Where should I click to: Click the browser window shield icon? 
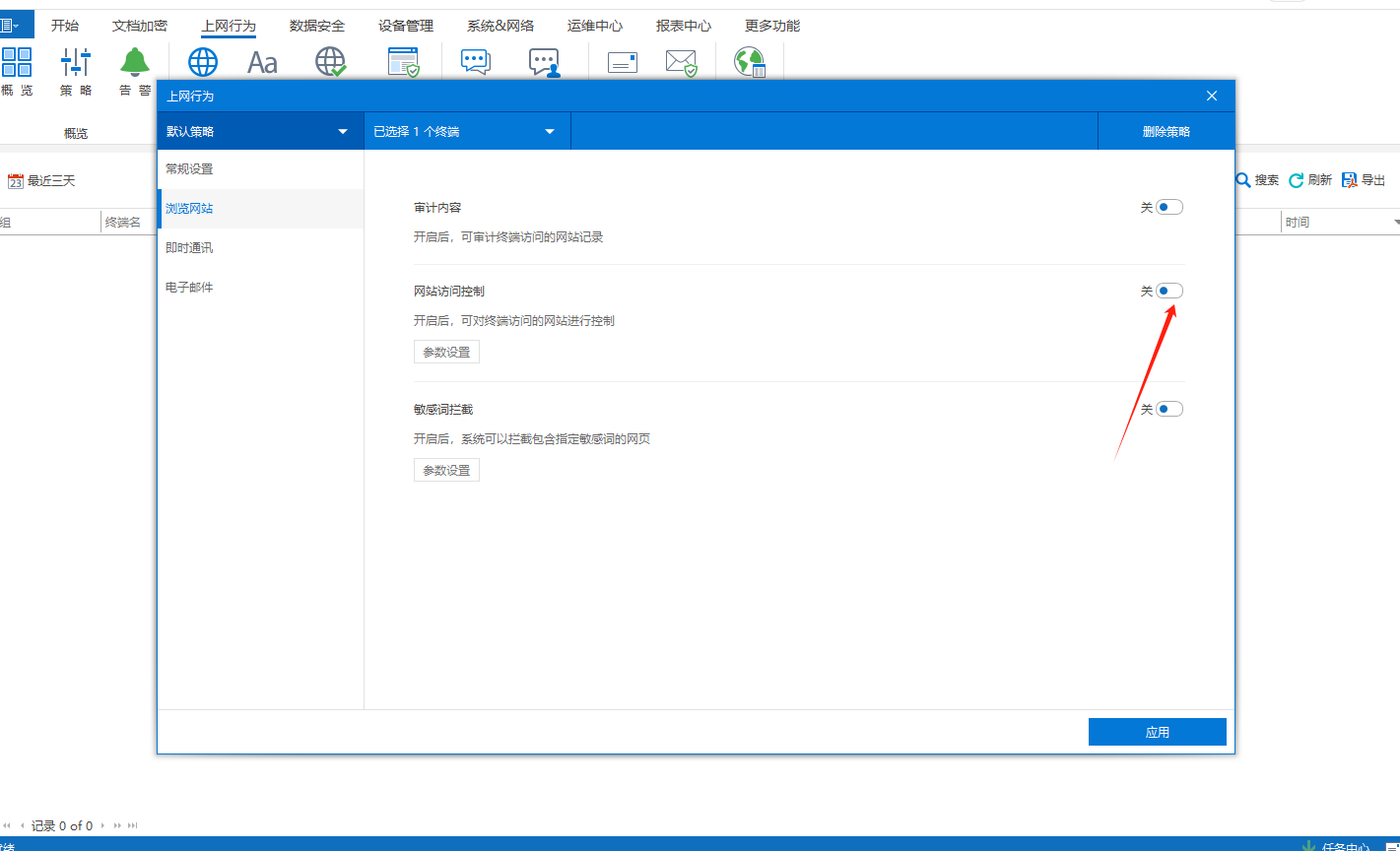[403, 62]
